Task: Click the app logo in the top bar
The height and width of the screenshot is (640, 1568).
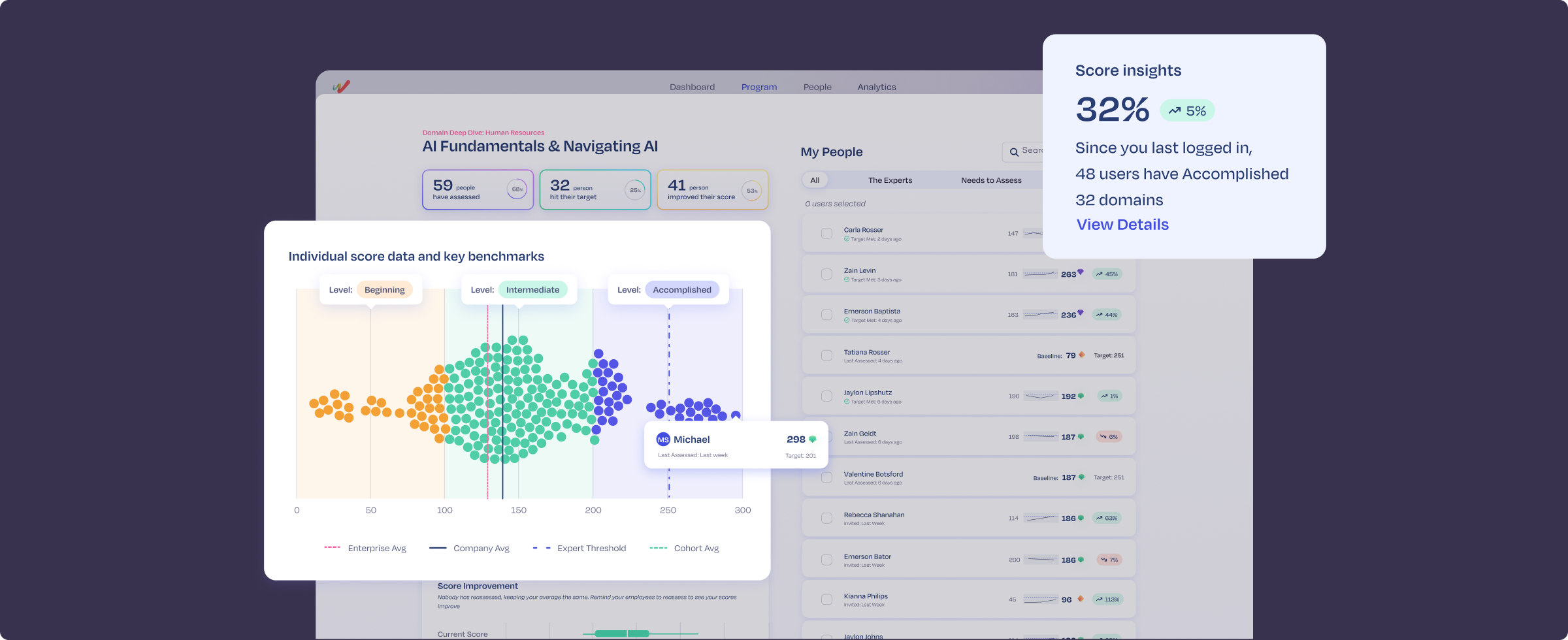Action: tap(341, 86)
